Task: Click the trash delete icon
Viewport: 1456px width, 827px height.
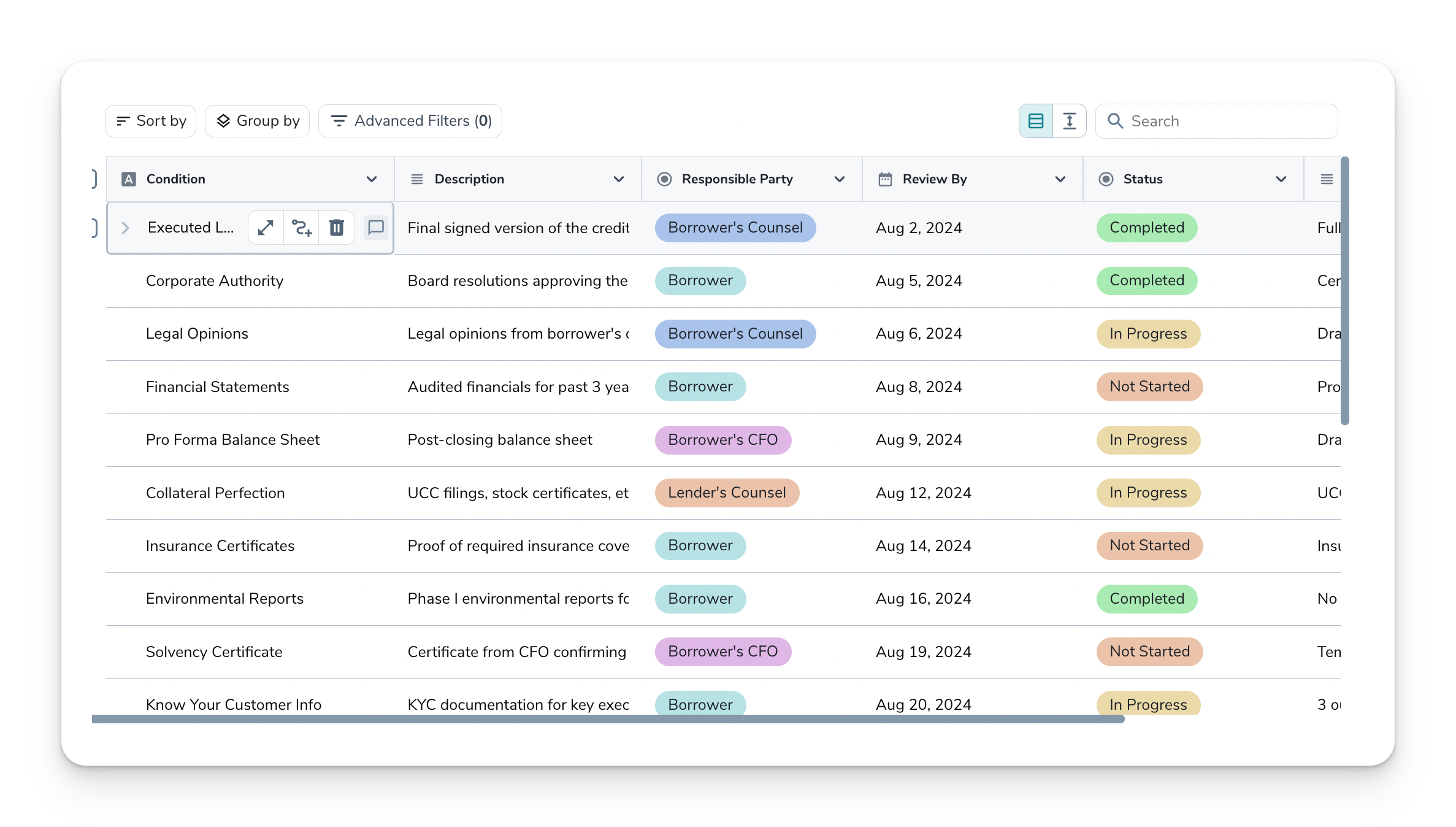Action: click(x=337, y=228)
